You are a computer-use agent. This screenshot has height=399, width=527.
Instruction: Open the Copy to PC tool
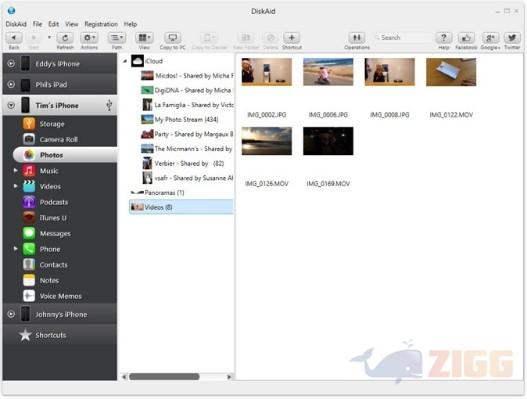coord(172,38)
